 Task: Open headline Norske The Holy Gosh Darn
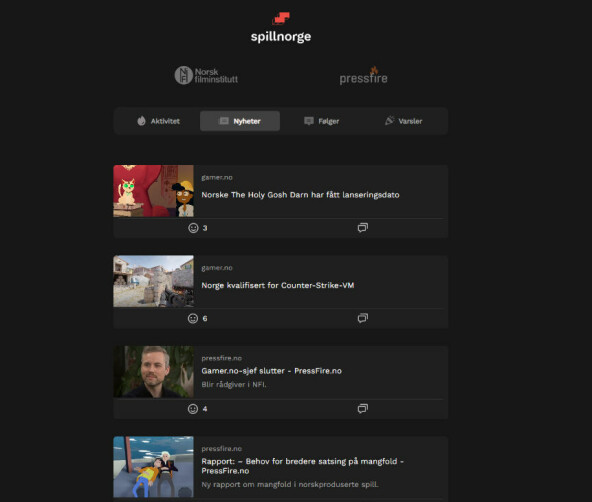[x=300, y=195]
